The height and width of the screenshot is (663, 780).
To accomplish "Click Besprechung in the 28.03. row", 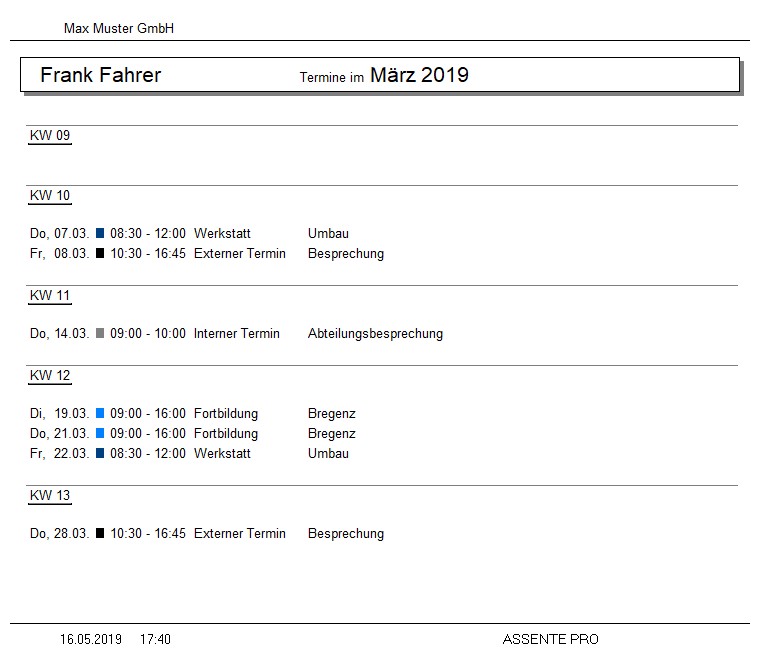I will tap(346, 534).
